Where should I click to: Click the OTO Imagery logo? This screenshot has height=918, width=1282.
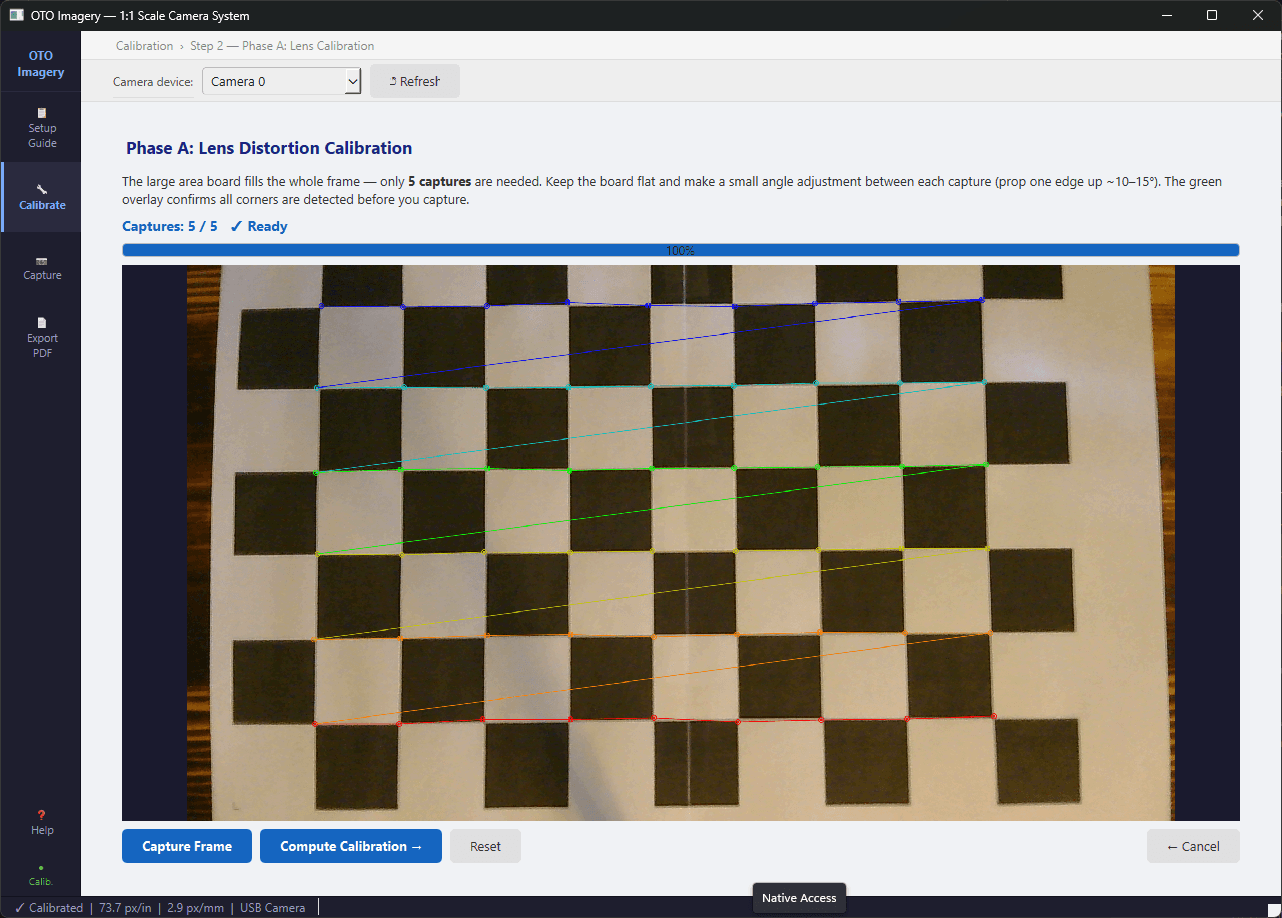[41, 63]
